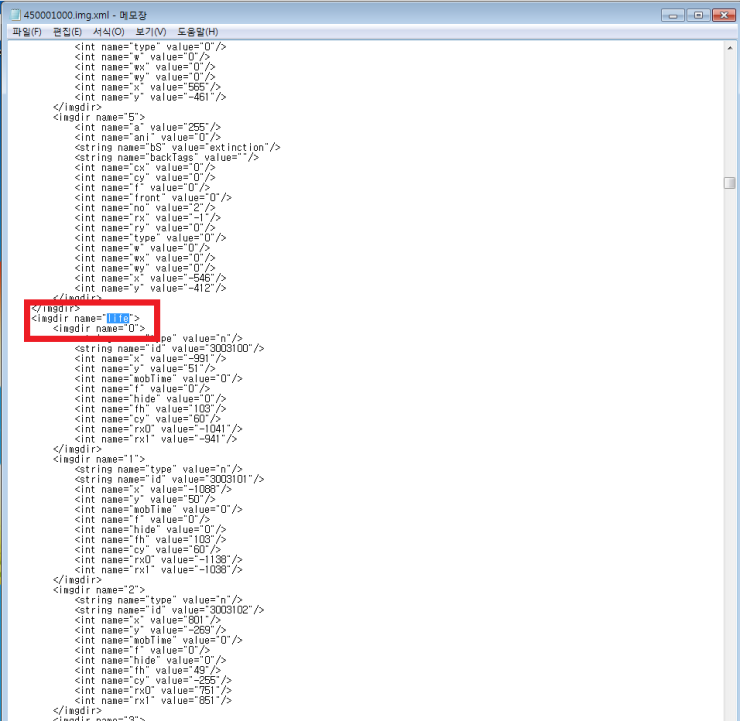
Task: Click the line name="a" value="255"
Action: pyautogui.click(x=148, y=127)
